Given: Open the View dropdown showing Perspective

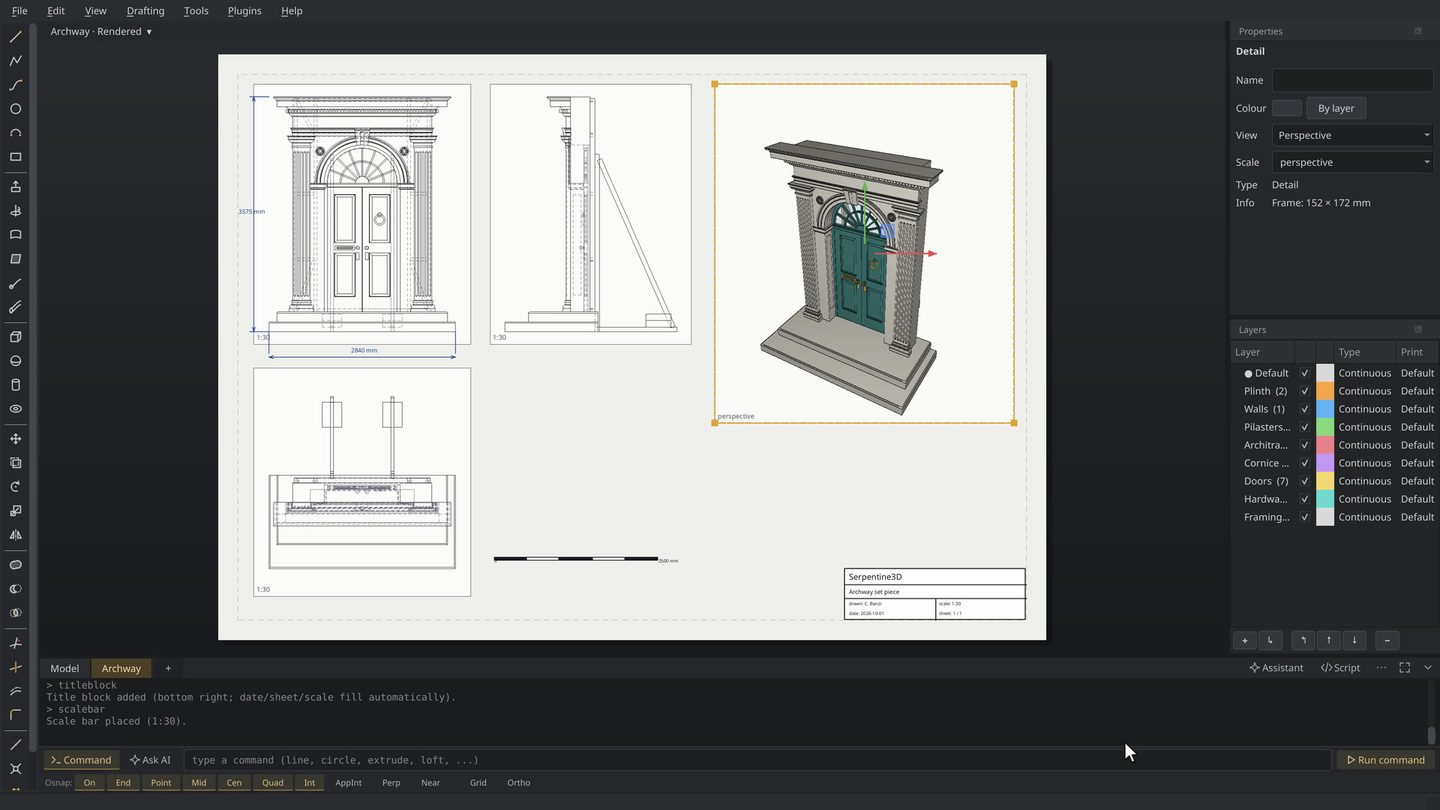Looking at the screenshot, I should coord(1352,135).
